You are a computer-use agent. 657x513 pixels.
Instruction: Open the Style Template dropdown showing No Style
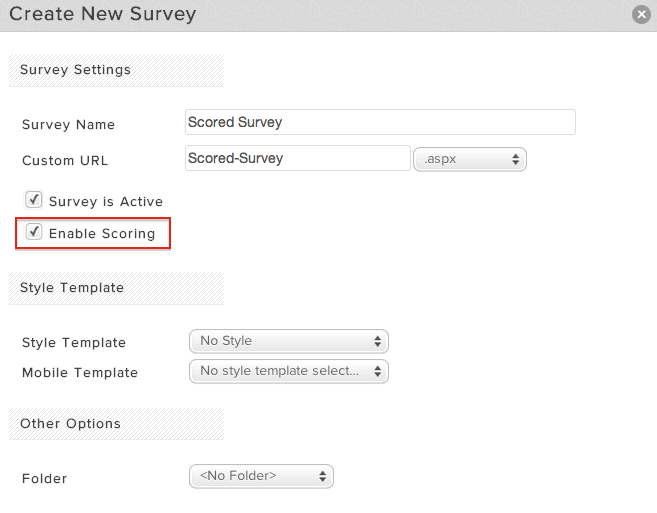click(x=289, y=341)
